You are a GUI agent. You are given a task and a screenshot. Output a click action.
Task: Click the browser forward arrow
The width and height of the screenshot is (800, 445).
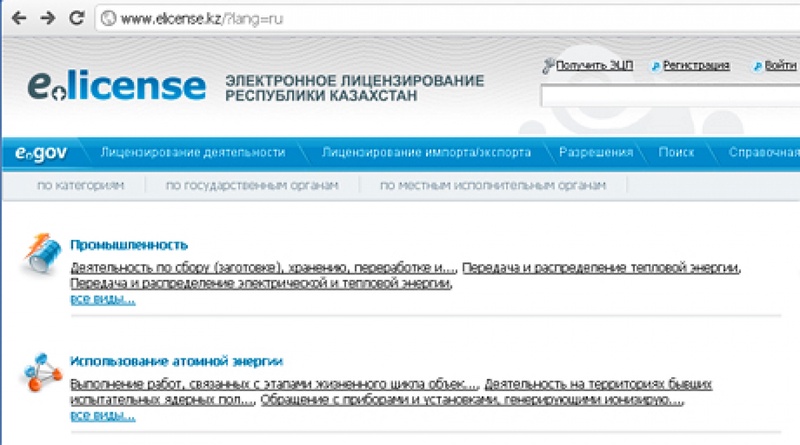[x=48, y=18]
